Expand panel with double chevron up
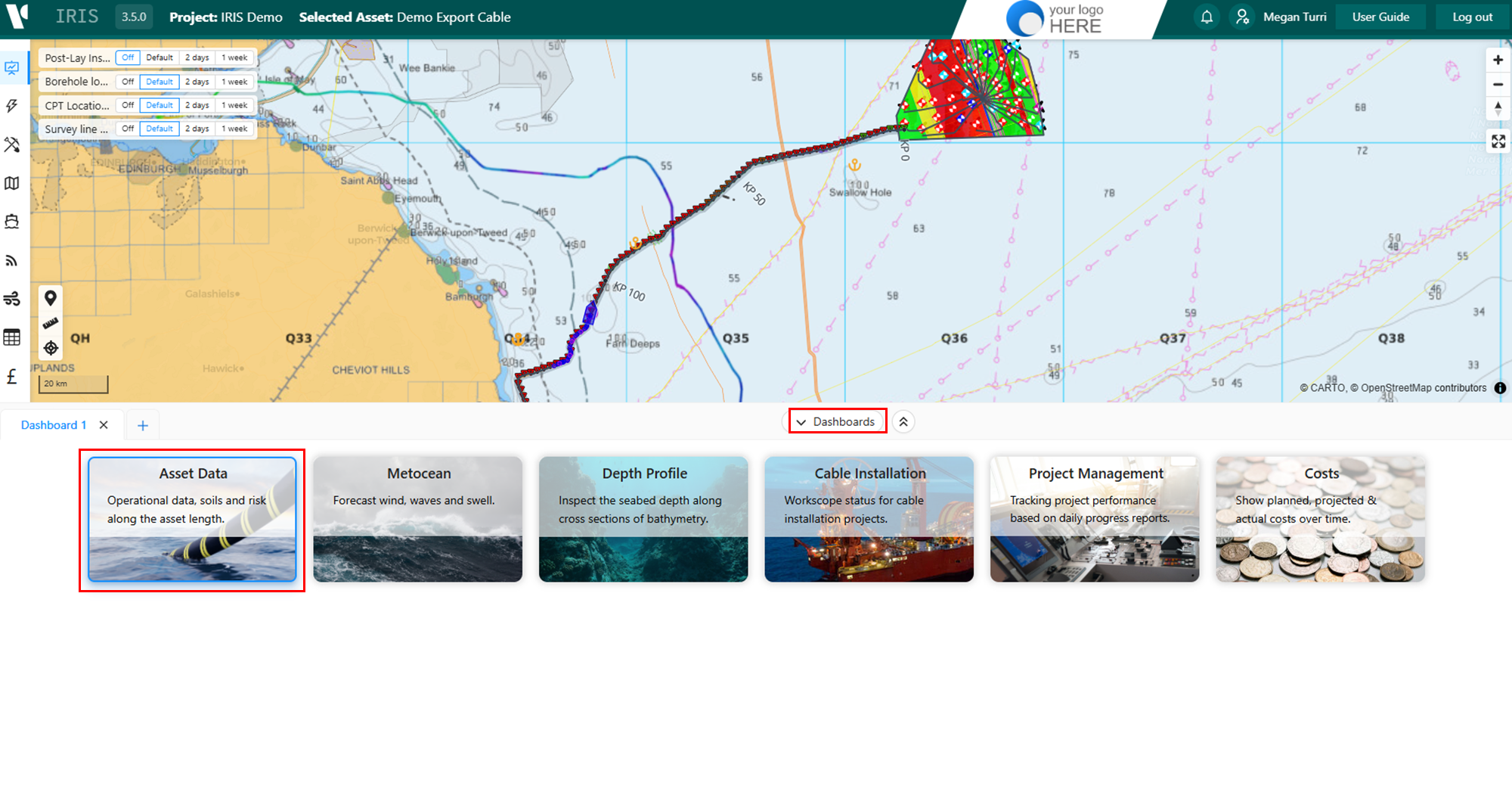 point(903,421)
